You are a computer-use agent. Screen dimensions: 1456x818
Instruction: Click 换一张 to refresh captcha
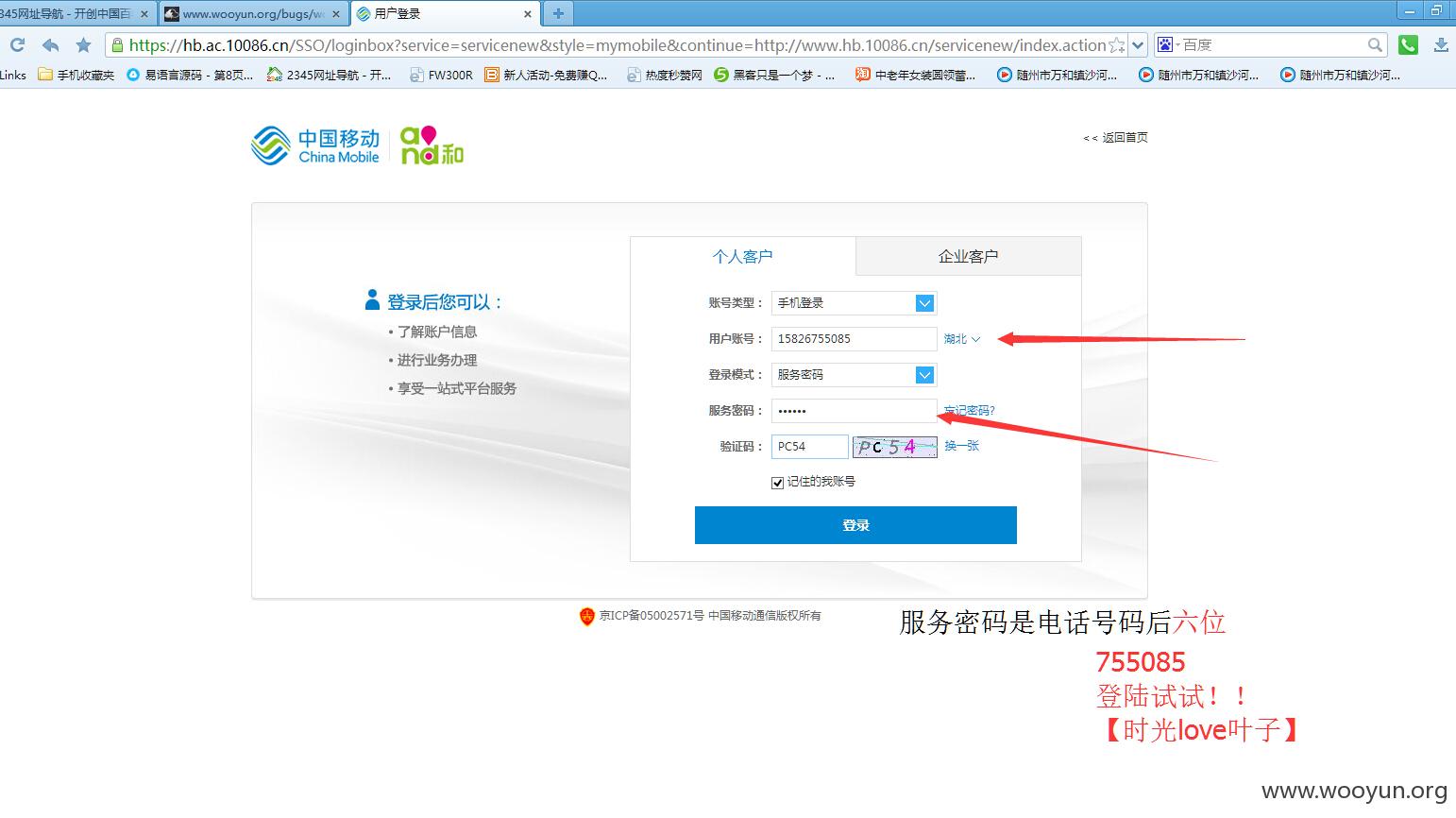tap(962, 446)
